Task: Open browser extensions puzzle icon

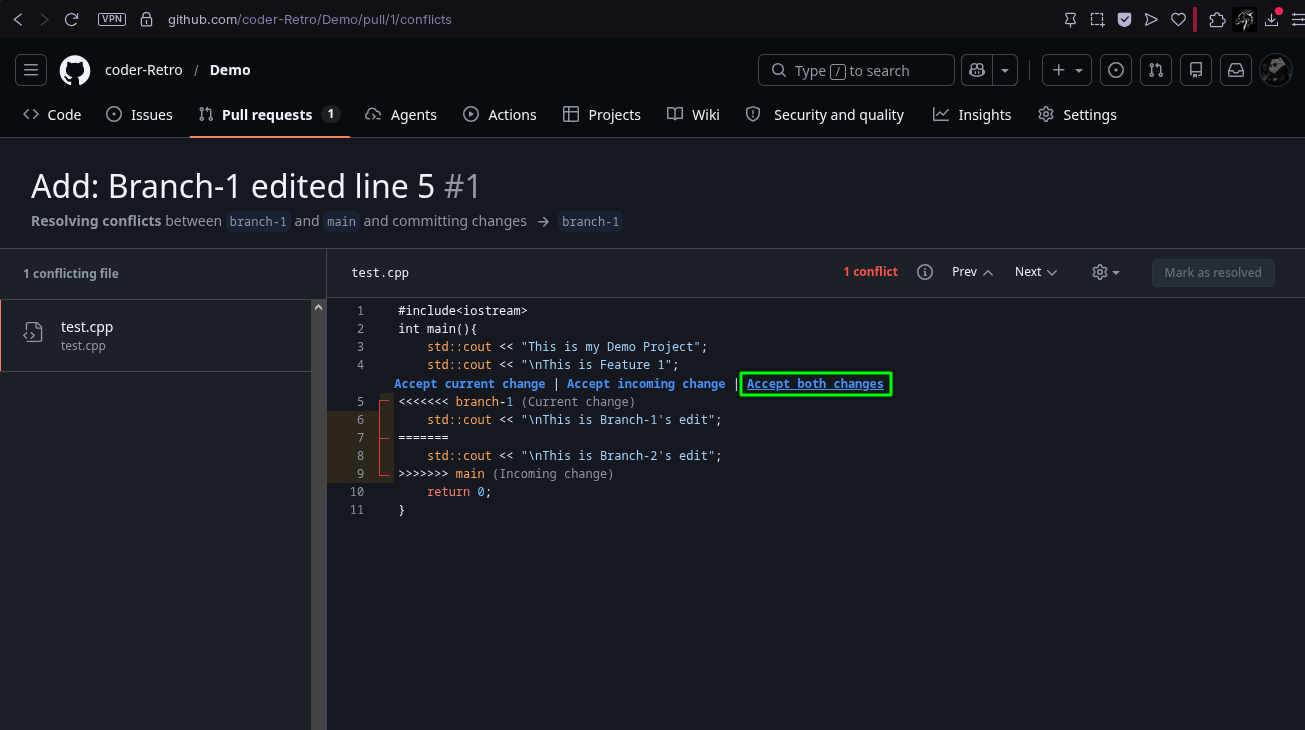Action: pos(1217,19)
